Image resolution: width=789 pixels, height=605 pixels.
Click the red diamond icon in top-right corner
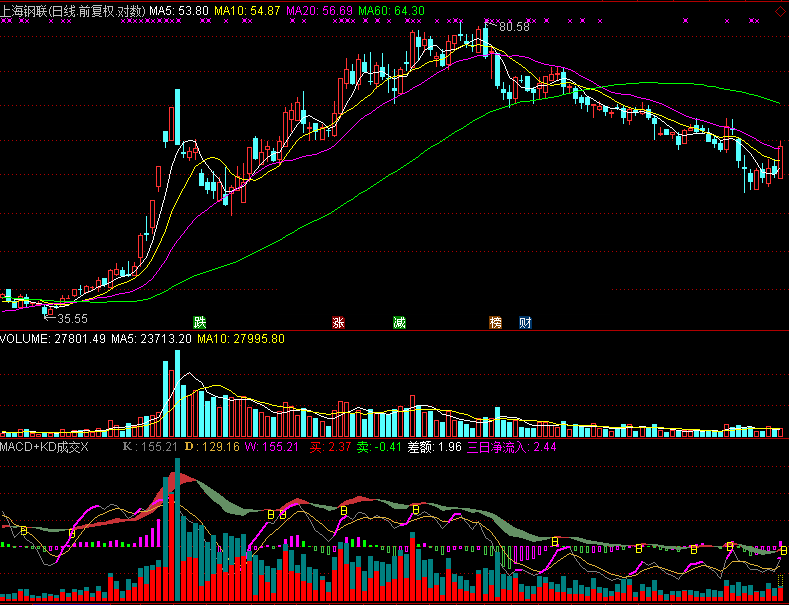click(x=779, y=11)
